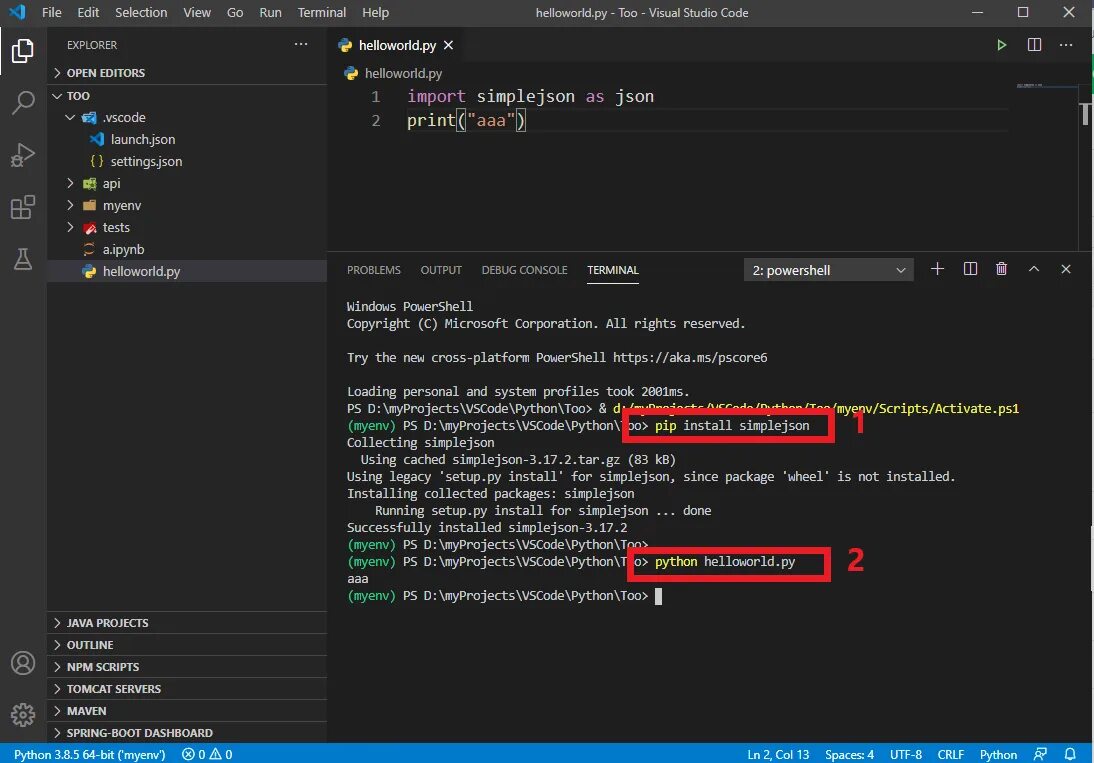
Task: Expand the myenv folder
Action: [x=186, y=205]
